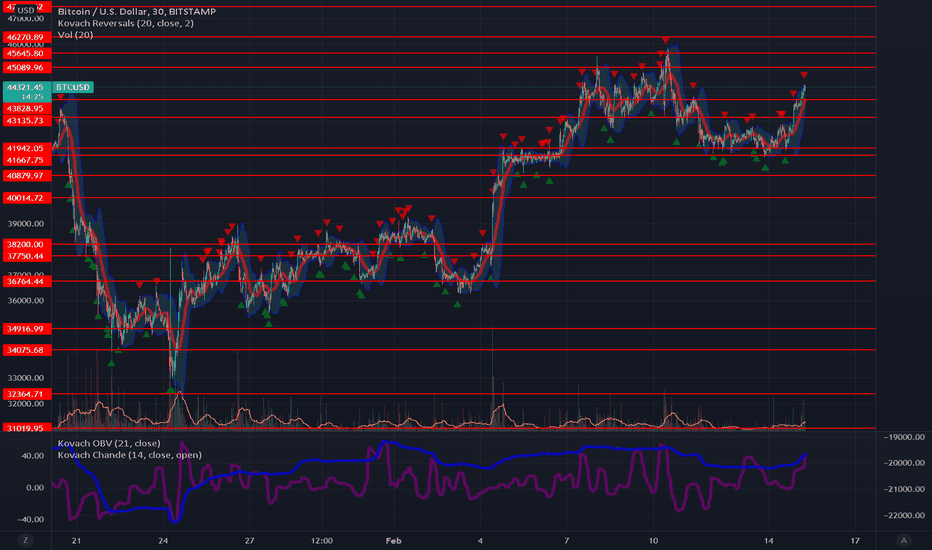The height and width of the screenshot is (550, 932).
Task: Click the 39000.00 axis value
Action: 26,224
